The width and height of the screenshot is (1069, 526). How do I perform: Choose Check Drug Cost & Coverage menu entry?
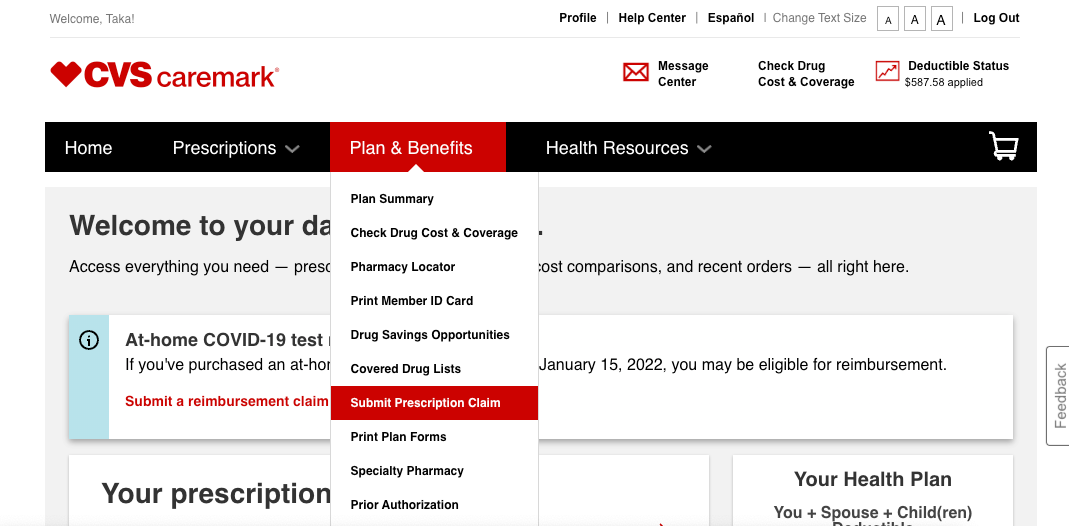point(434,233)
